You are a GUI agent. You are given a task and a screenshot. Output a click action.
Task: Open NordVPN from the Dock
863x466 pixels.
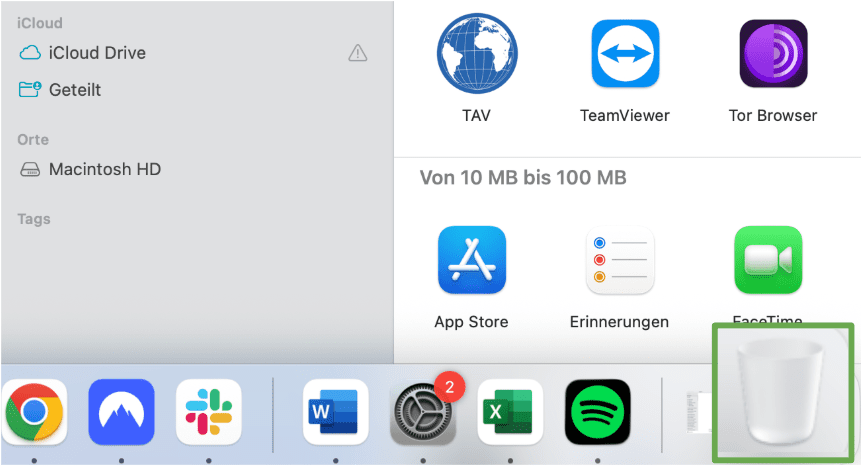121,412
